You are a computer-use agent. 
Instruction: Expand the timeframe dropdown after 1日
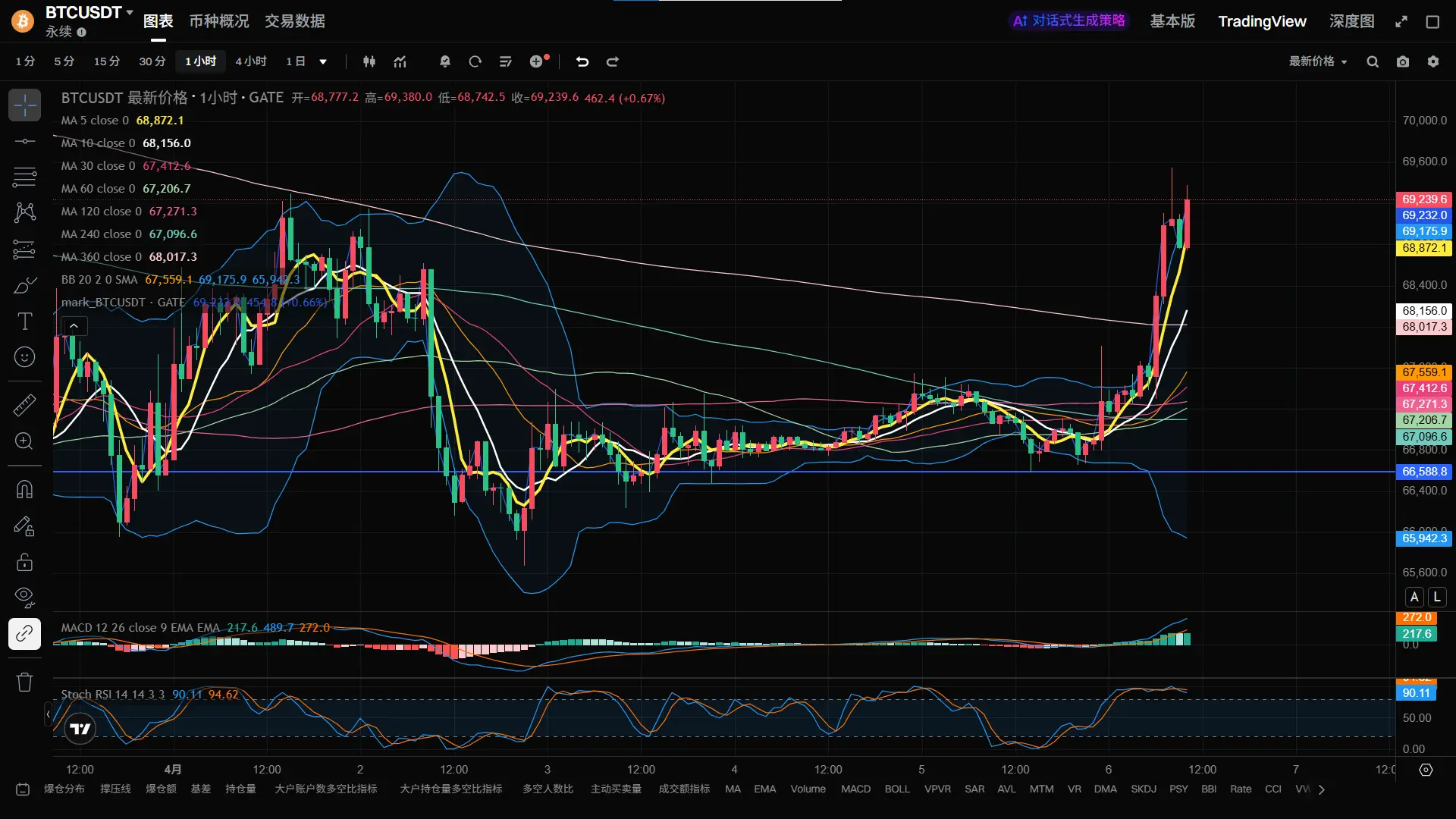pyautogui.click(x=323, y=61)
